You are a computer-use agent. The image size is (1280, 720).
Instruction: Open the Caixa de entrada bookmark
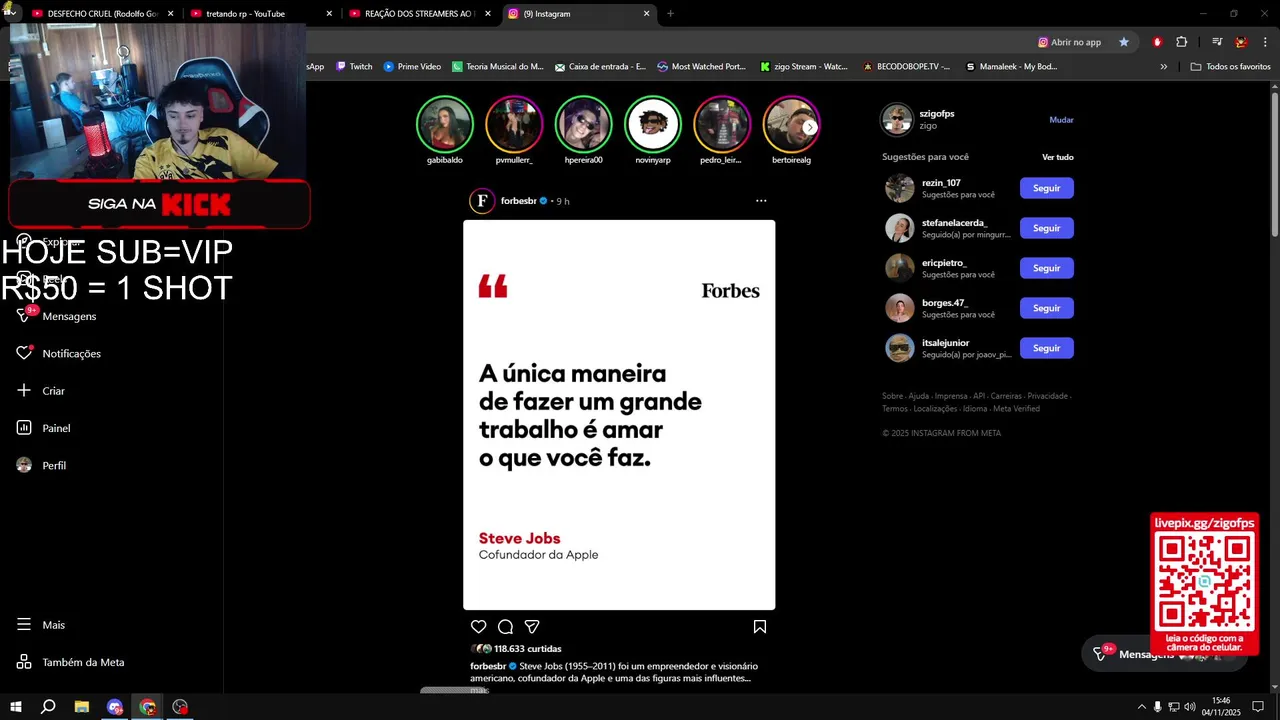(x=600, y=67)
